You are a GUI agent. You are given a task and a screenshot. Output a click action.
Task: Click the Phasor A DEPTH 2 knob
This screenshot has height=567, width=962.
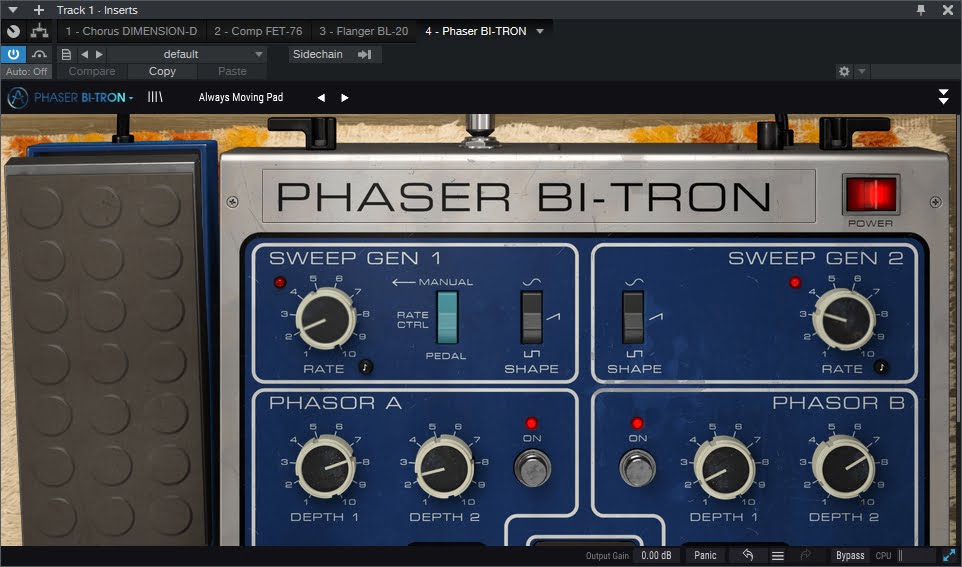444,466
